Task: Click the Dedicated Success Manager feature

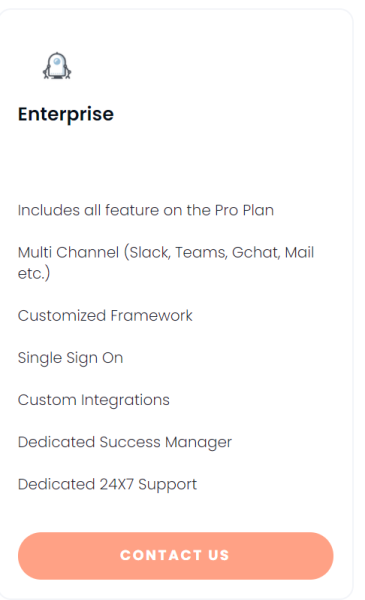Action: (x=125, y=442)
